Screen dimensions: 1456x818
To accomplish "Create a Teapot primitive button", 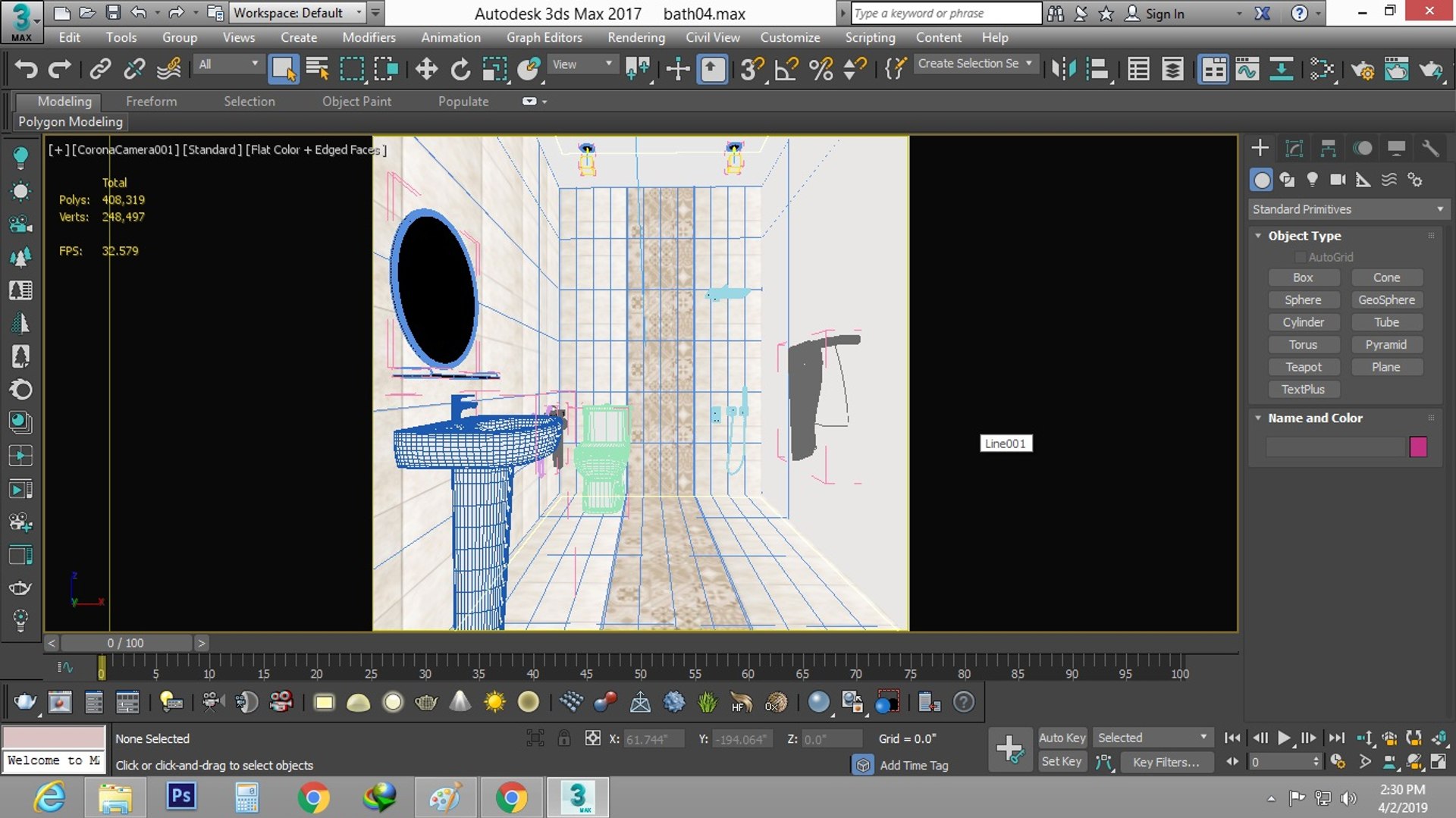I will tap(1303, 367).
